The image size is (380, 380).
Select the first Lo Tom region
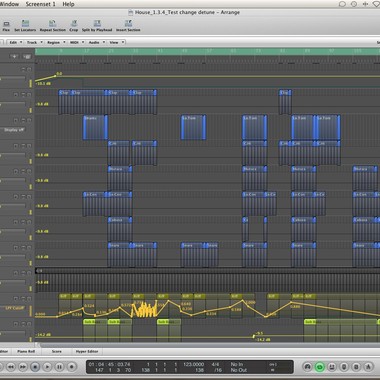point(193,127)
